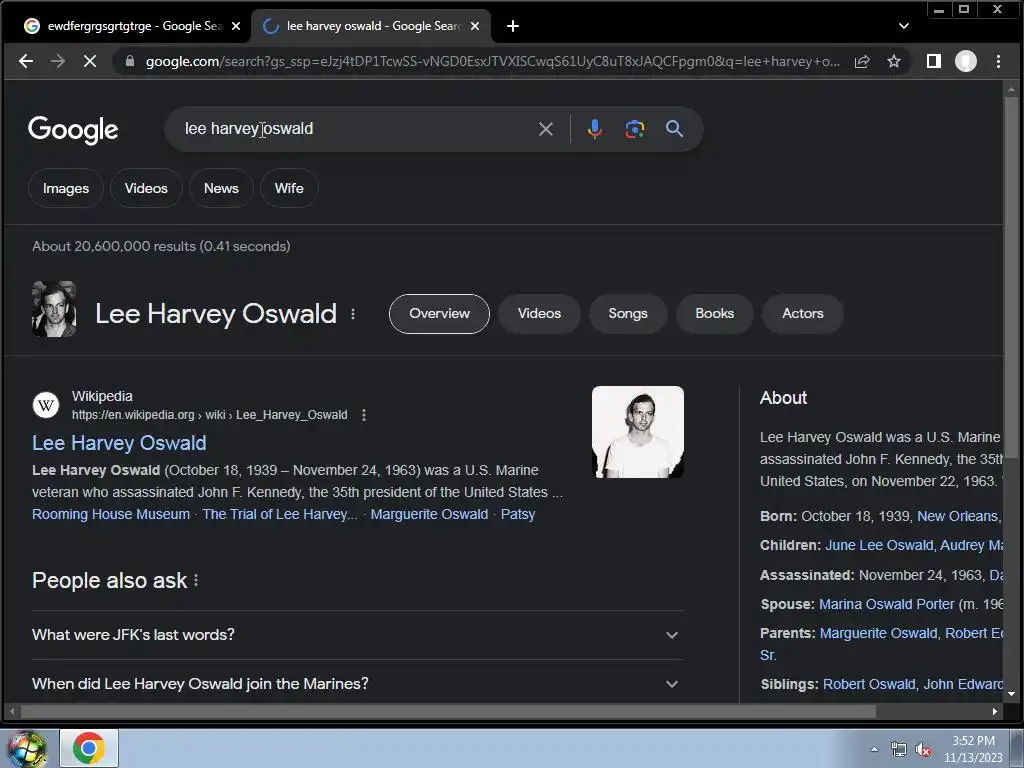Open the Chrome side panel

934,61
